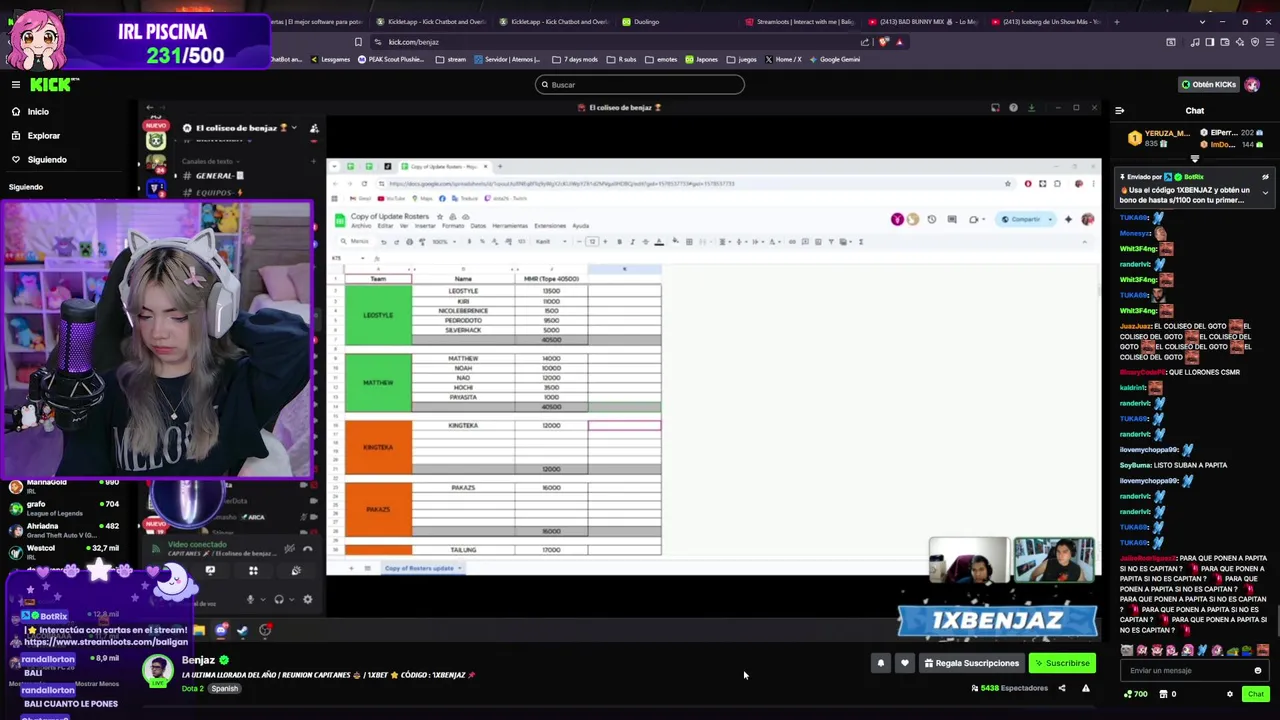Unpin BotRix pinned message icon
Viewport: 1280px width, 720px height.
[x=1265, y=177]
